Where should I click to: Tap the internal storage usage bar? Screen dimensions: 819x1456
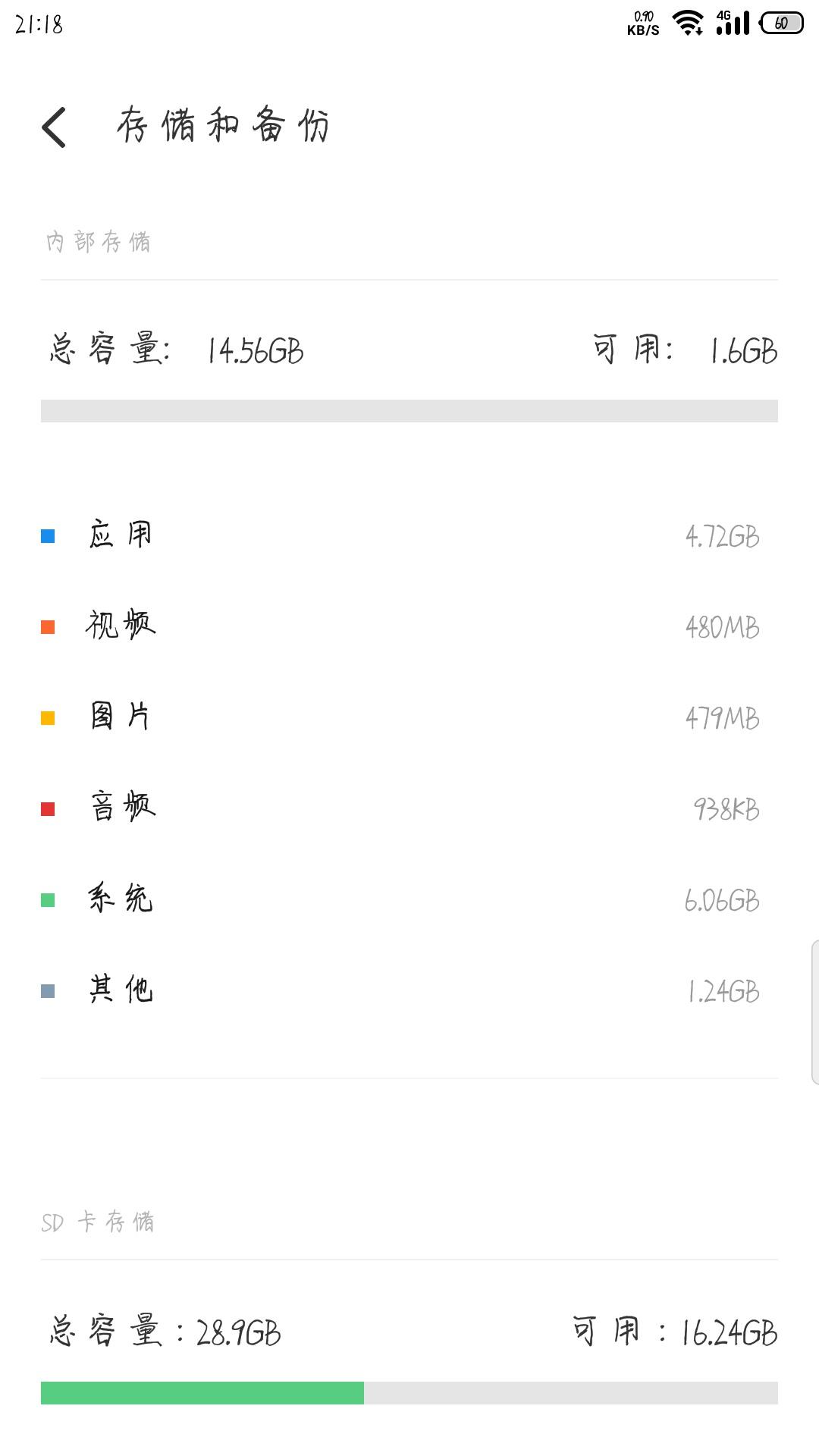[x=409, y=411]
